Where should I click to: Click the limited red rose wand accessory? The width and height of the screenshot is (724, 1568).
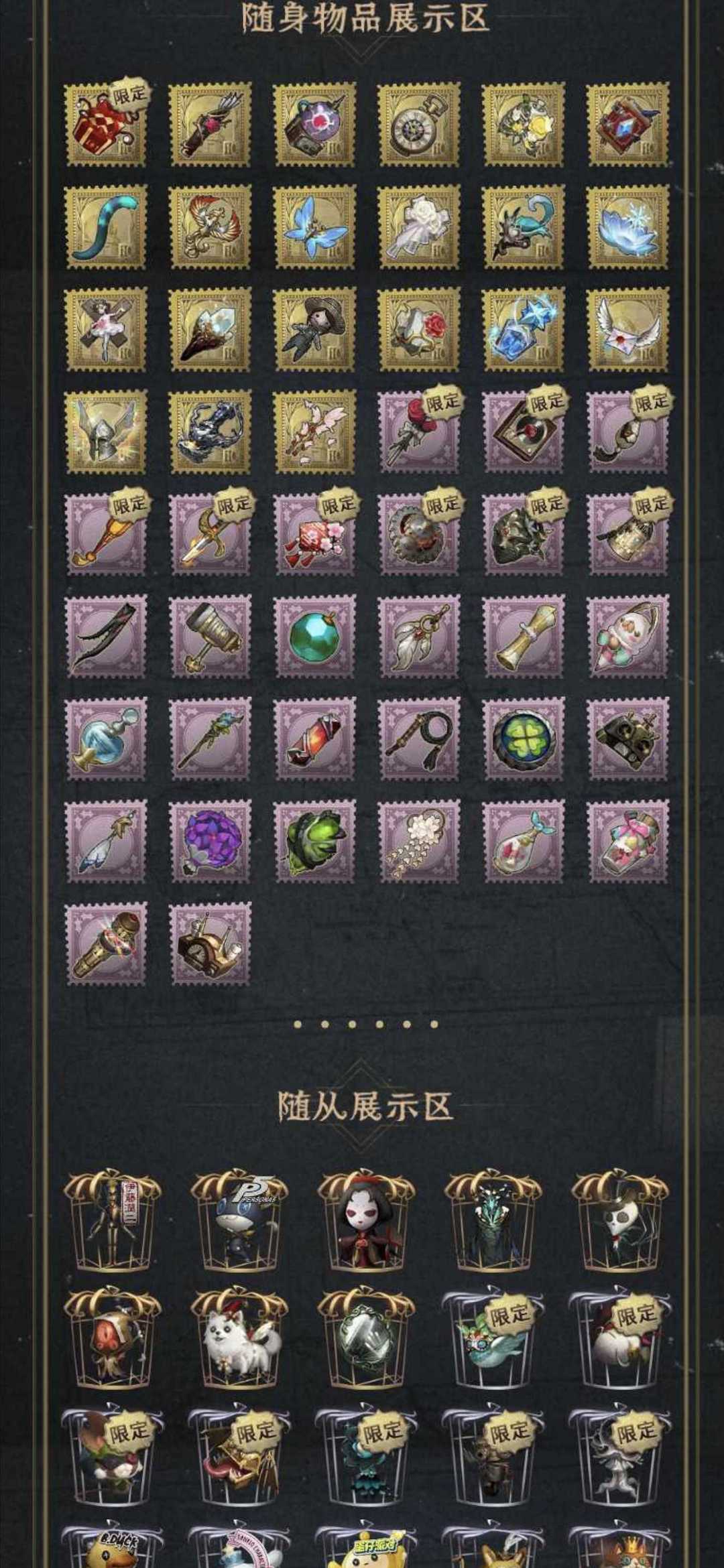click(420, 432)
